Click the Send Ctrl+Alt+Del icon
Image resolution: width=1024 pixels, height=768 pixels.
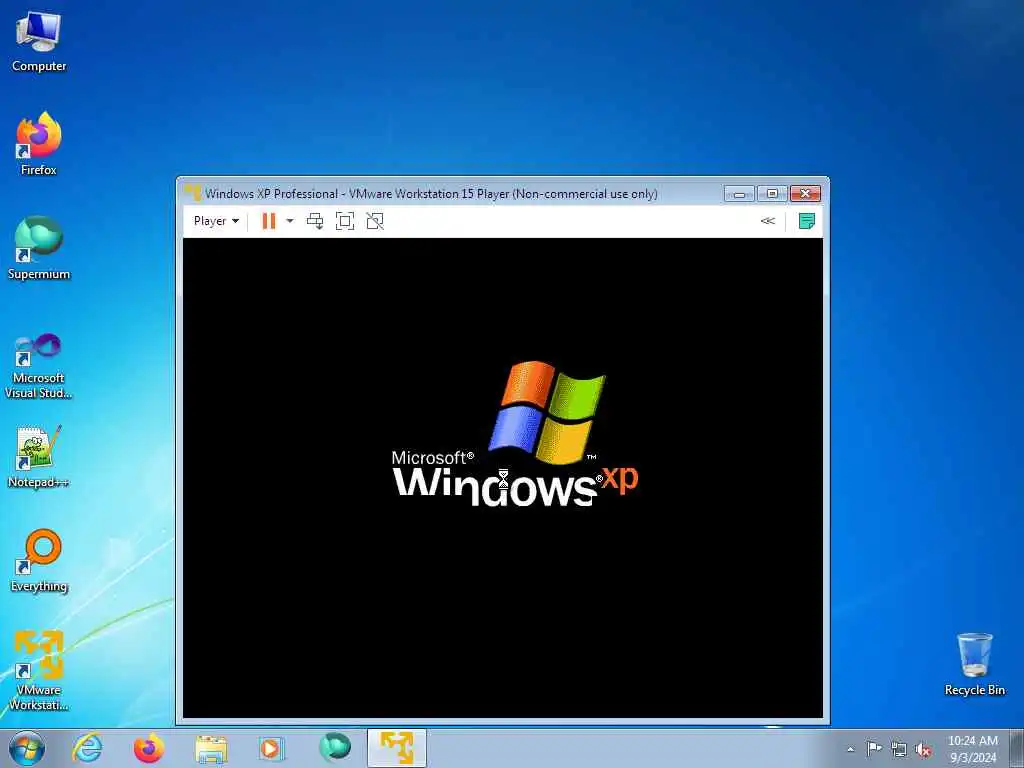point(315,221)
